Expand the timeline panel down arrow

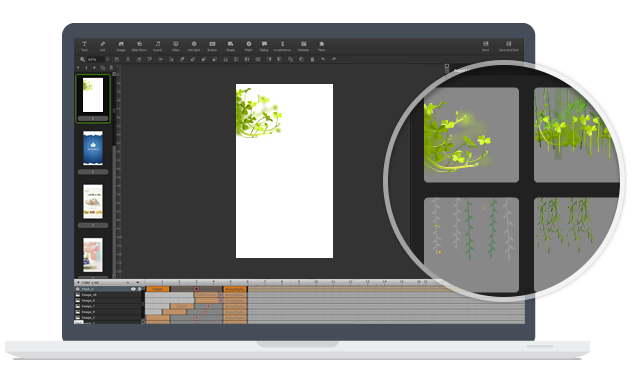tap(137, 282)
